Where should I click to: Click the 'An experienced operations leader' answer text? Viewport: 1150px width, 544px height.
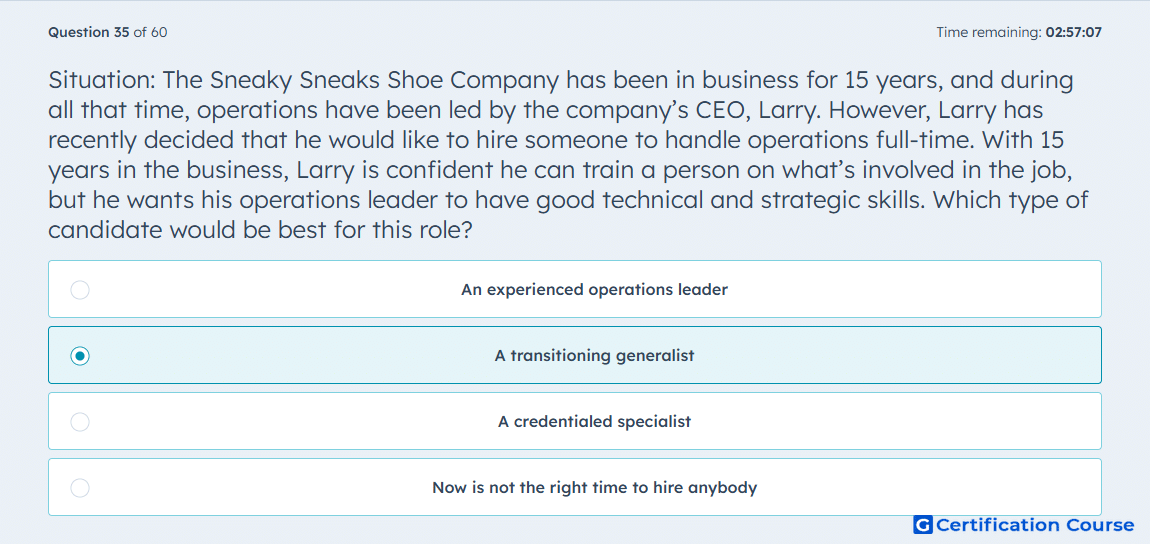click(x=594, y=290)
